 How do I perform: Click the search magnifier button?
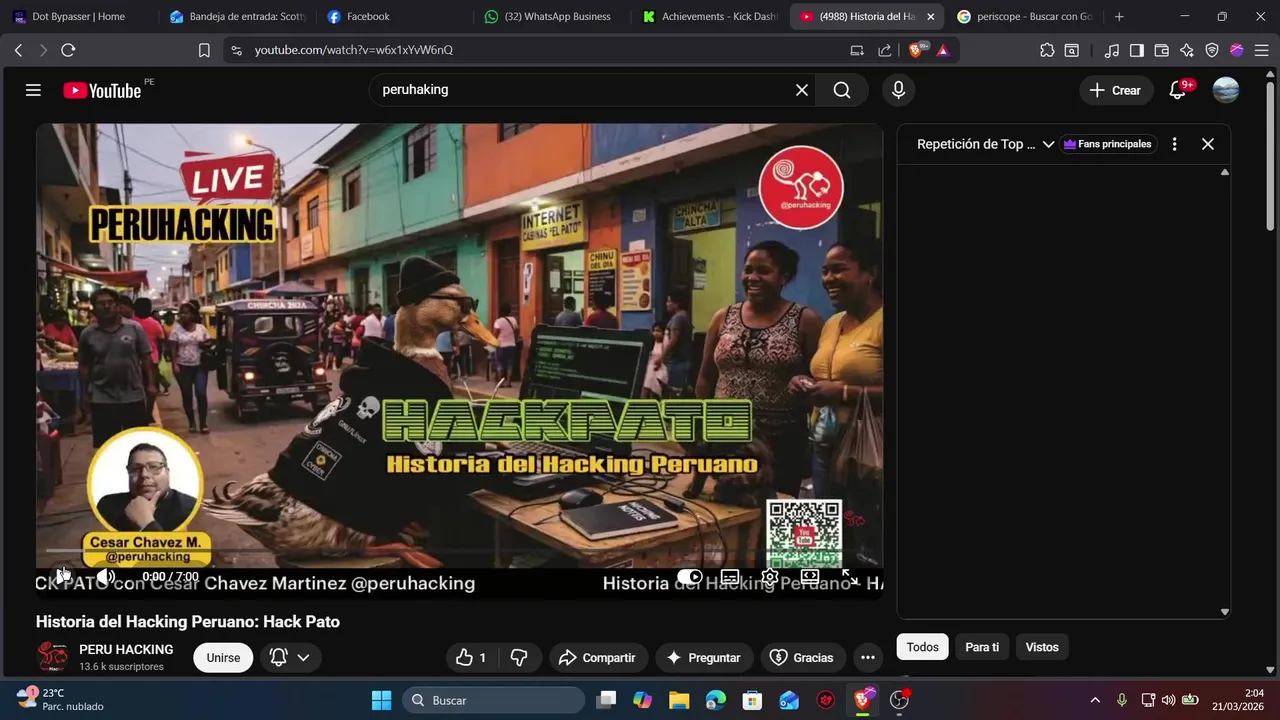(x=842, y=90)
